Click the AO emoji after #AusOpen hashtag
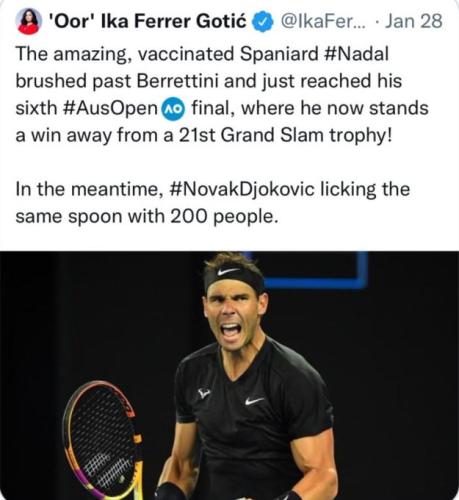Screen dimensions: 459x500 click(173, 109)
